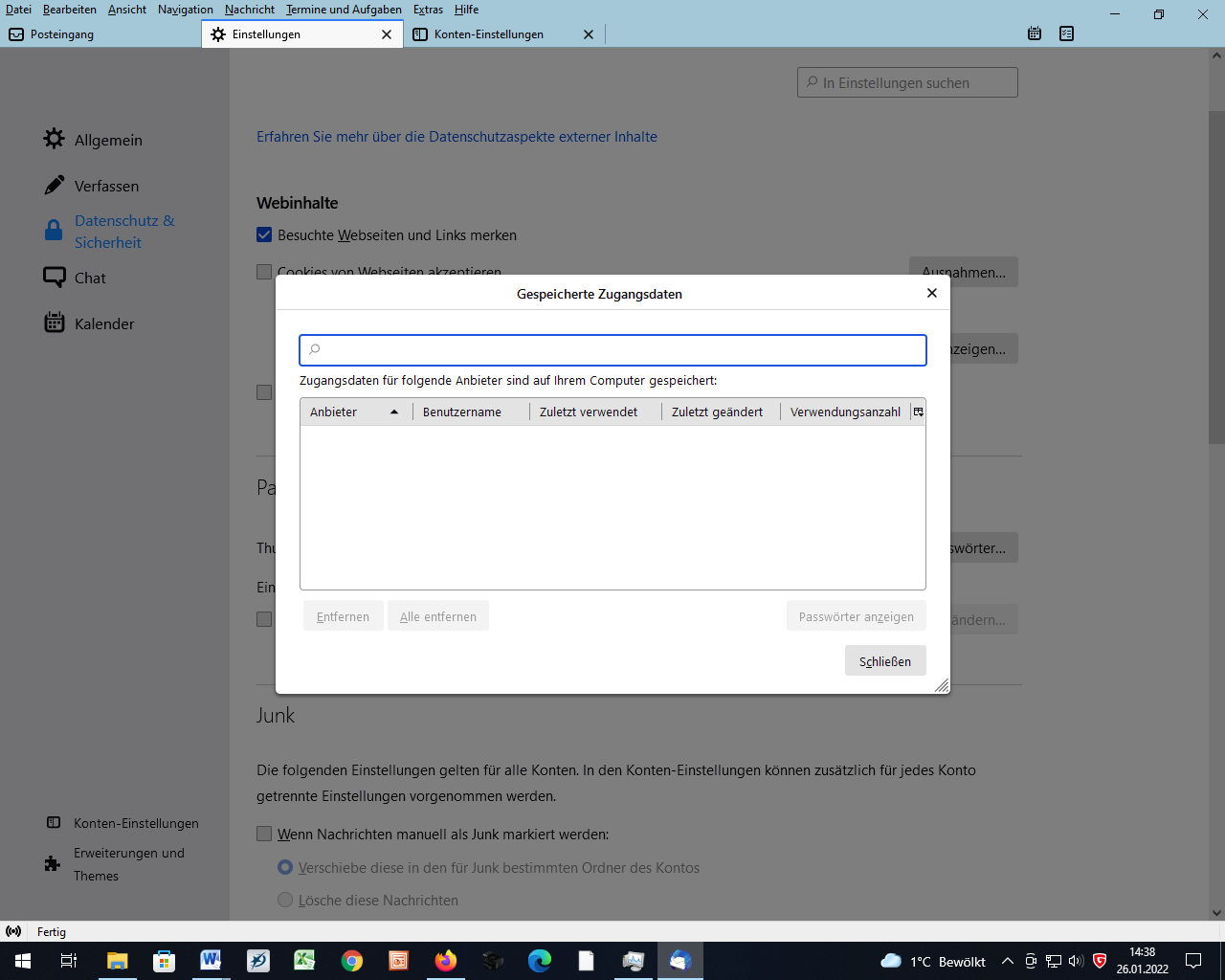Open the Extras menu
Image resolution: width=1225 pixels, height=980 pixels.
pos(428,10)
